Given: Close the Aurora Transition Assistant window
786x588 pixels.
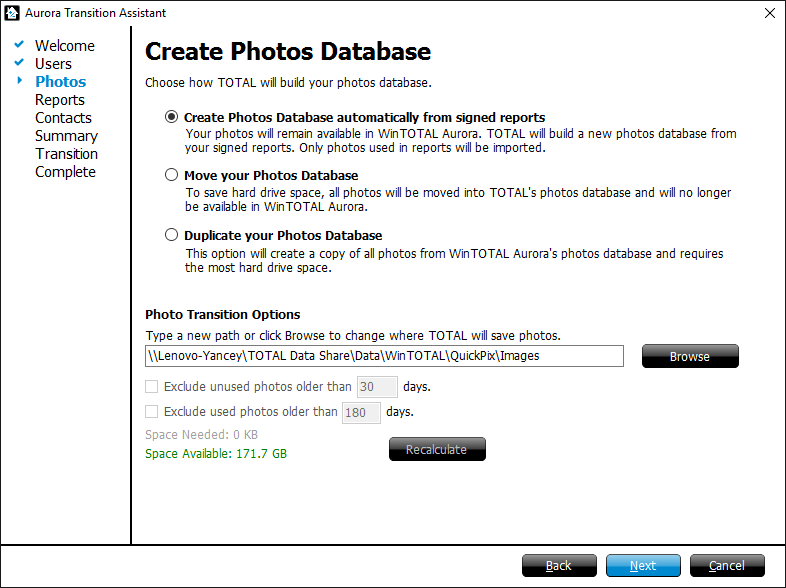Looking at the screenshot, I should point(768,13).
